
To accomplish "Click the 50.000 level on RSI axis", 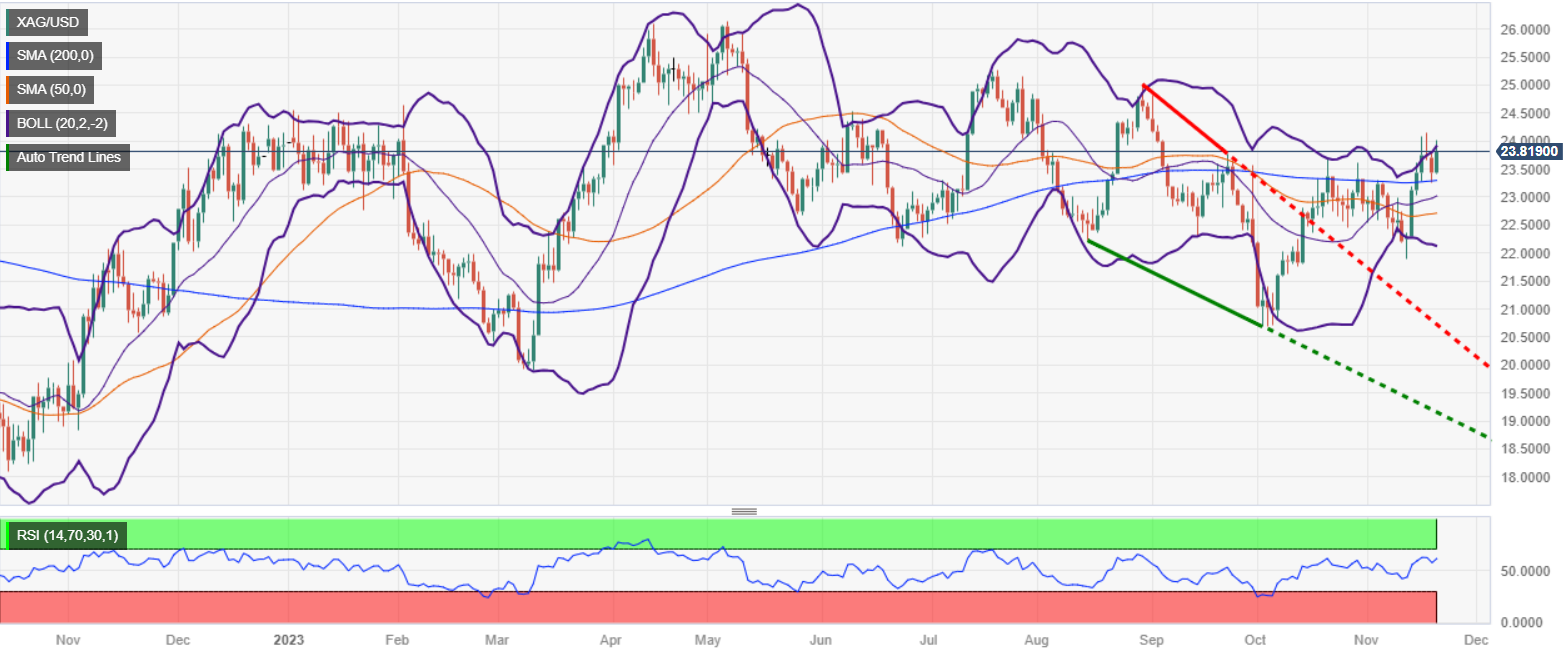I will click(1519, 571).
